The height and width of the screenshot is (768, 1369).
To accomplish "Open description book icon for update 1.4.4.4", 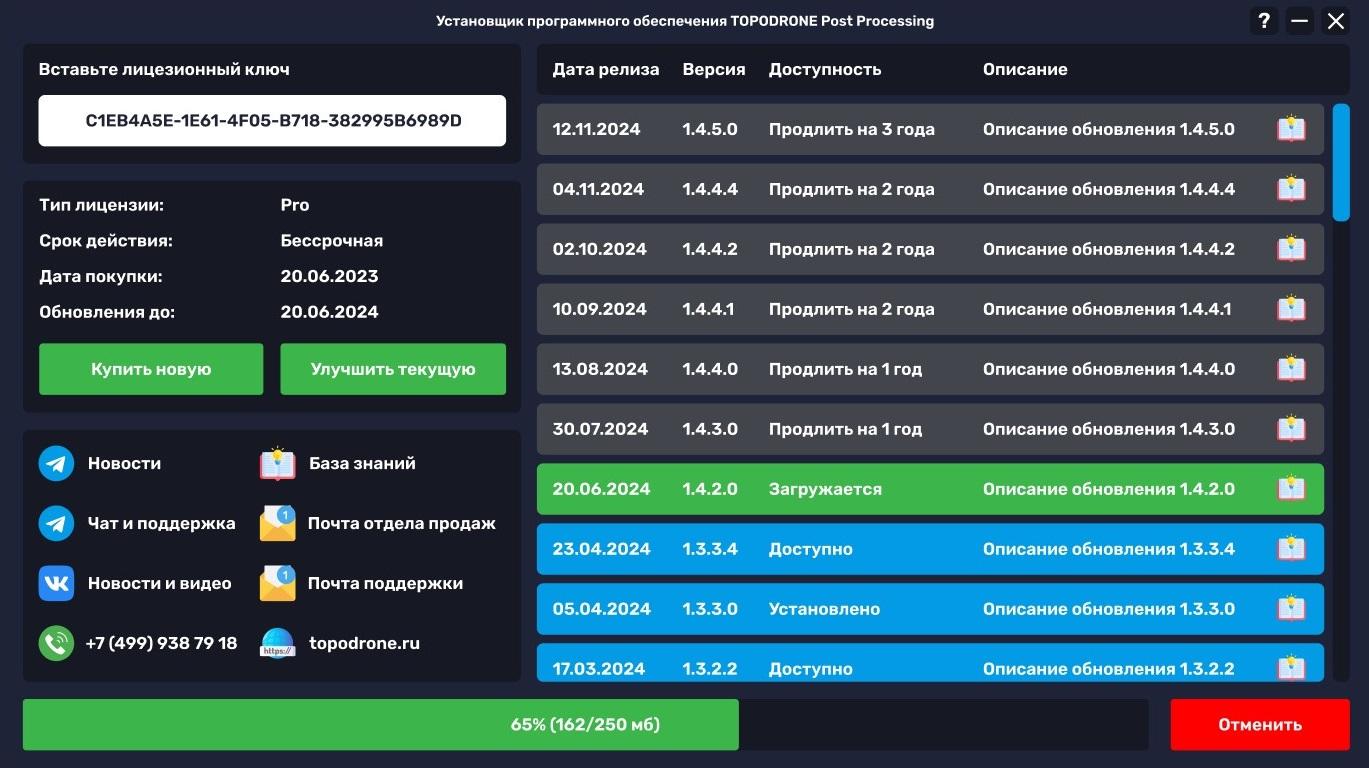I will click(1291, 189).
